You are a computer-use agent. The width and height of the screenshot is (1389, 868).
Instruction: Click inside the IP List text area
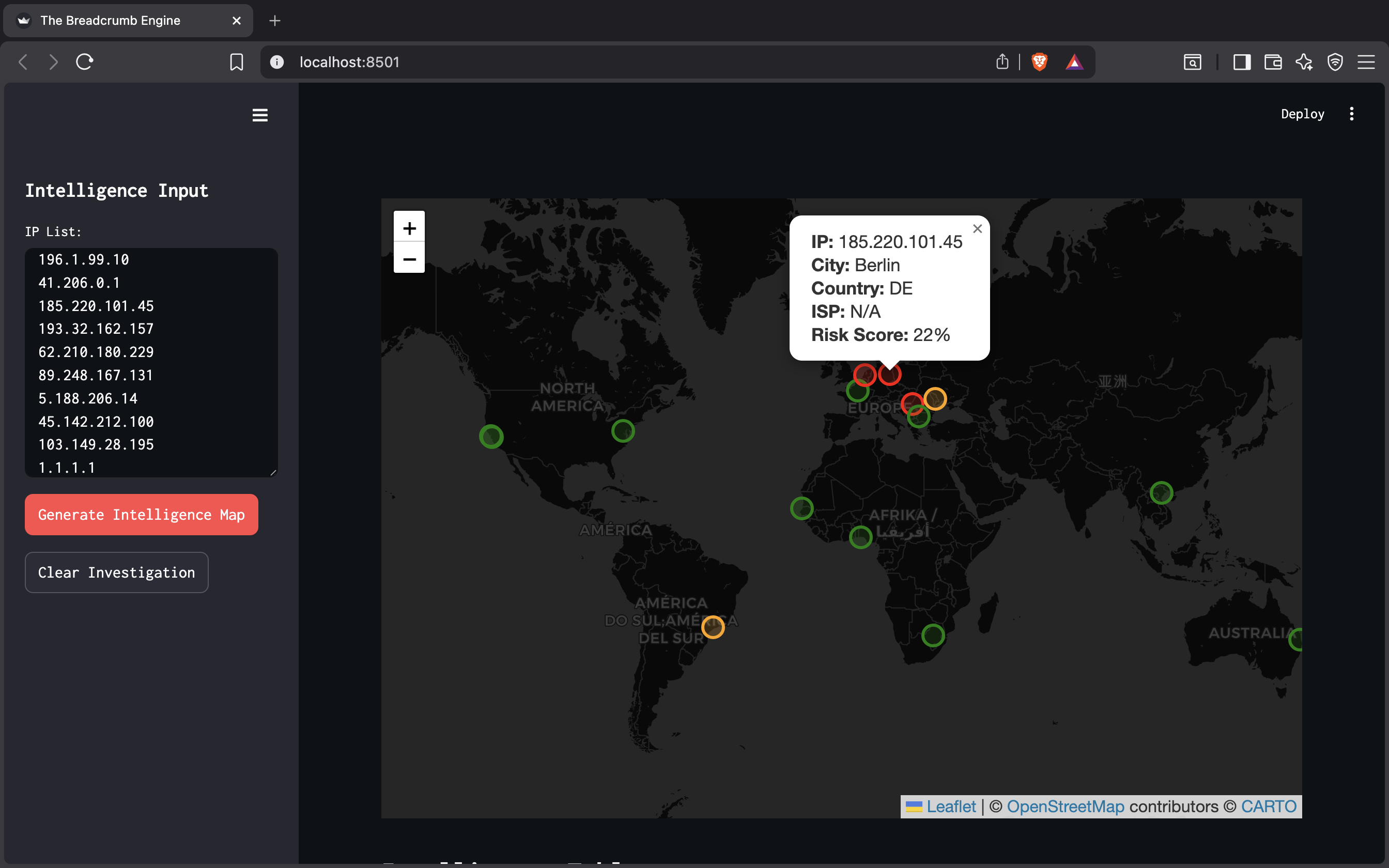pos(151,362)
